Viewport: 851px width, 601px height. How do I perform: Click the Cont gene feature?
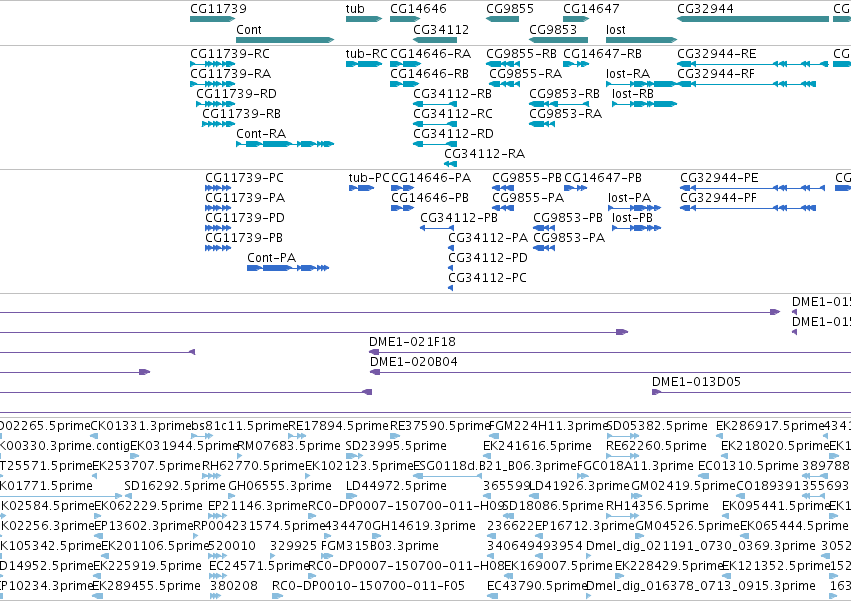click(x=285, y=40)
